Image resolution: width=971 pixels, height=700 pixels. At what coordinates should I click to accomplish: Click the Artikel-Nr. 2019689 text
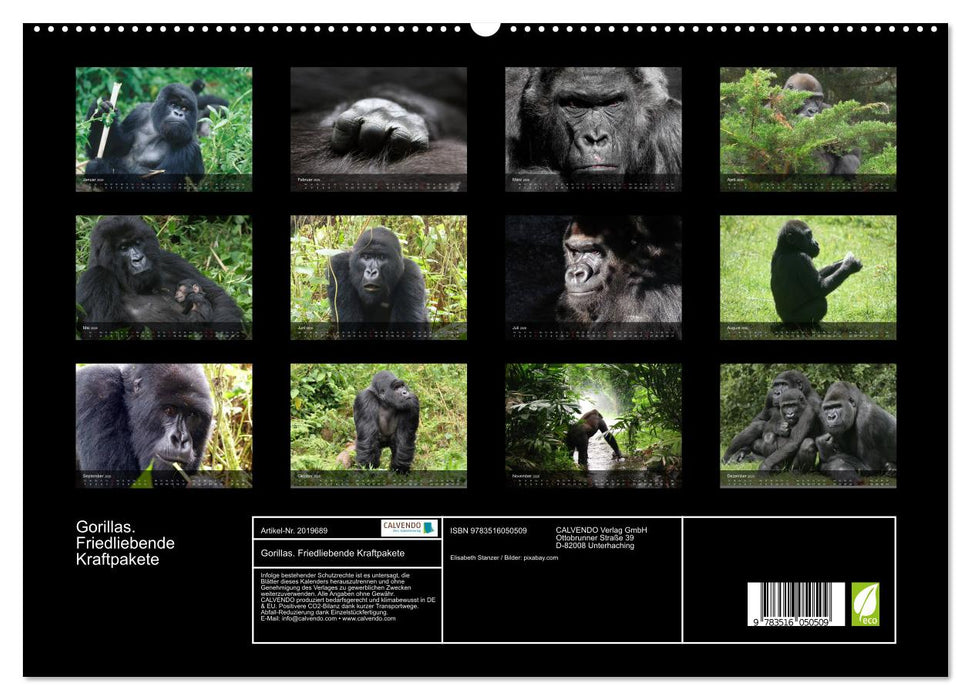click(x=294, y=530)
